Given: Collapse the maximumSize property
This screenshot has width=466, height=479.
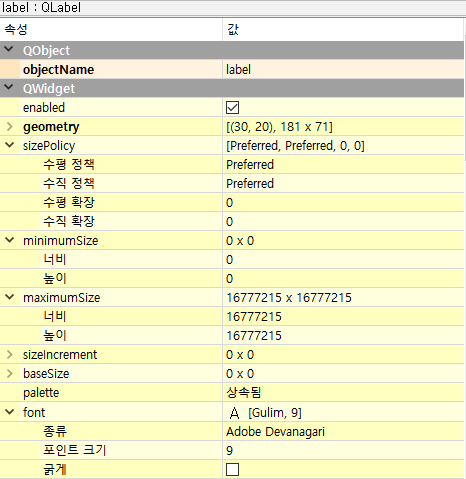Looking at the screenshot, I should (10, 297).
